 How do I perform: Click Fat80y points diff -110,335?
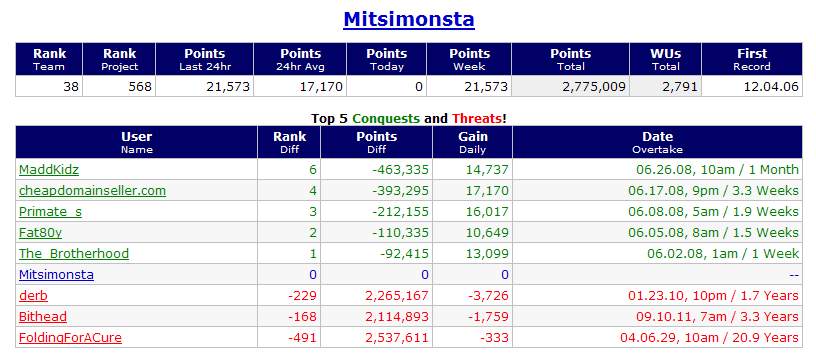pyautogui.click(x=401, y=232)
